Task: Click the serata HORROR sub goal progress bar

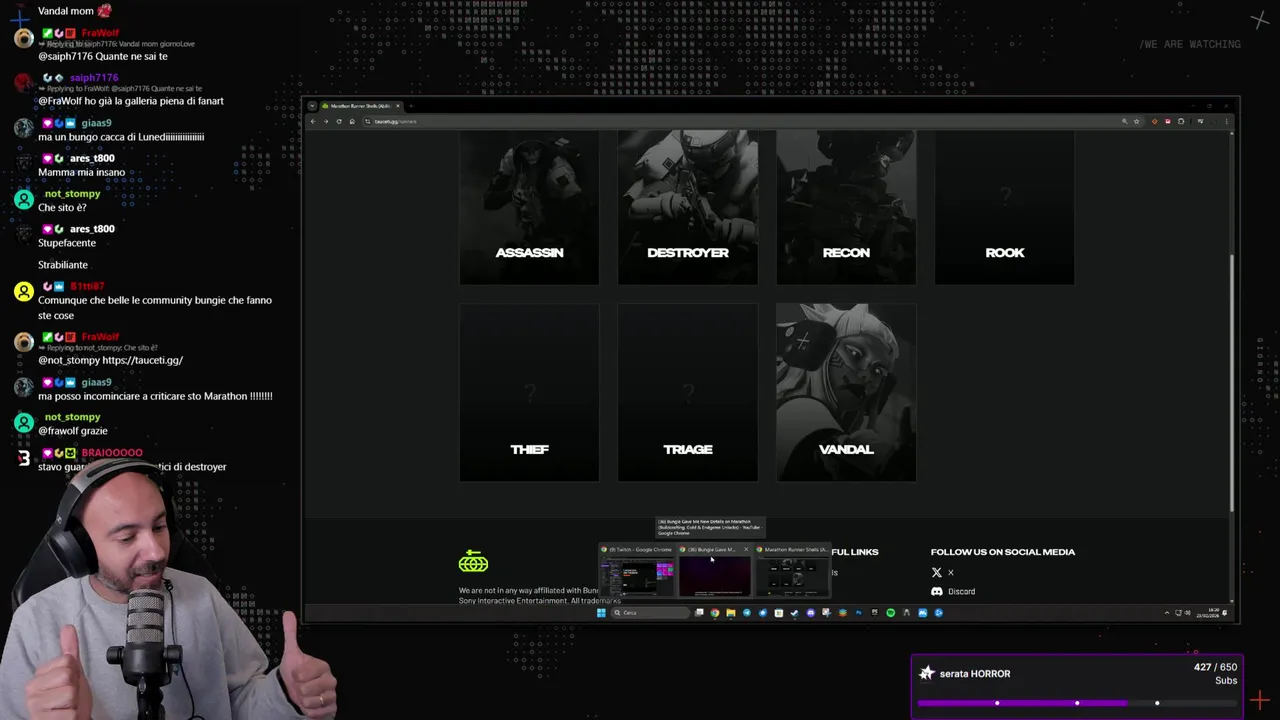Action: coord(1077,703)
